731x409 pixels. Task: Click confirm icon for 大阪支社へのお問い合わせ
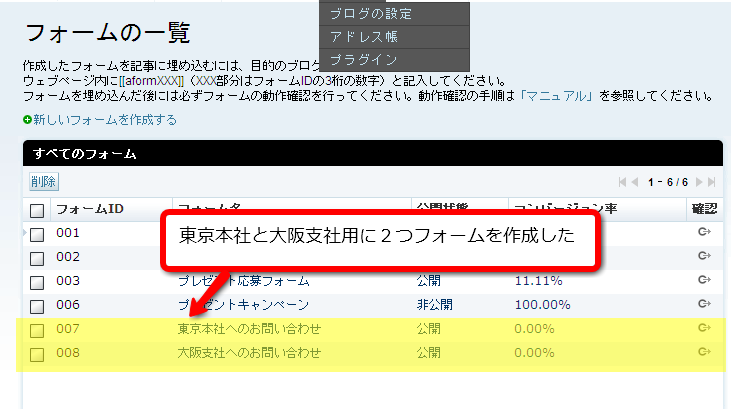(703, 353)
